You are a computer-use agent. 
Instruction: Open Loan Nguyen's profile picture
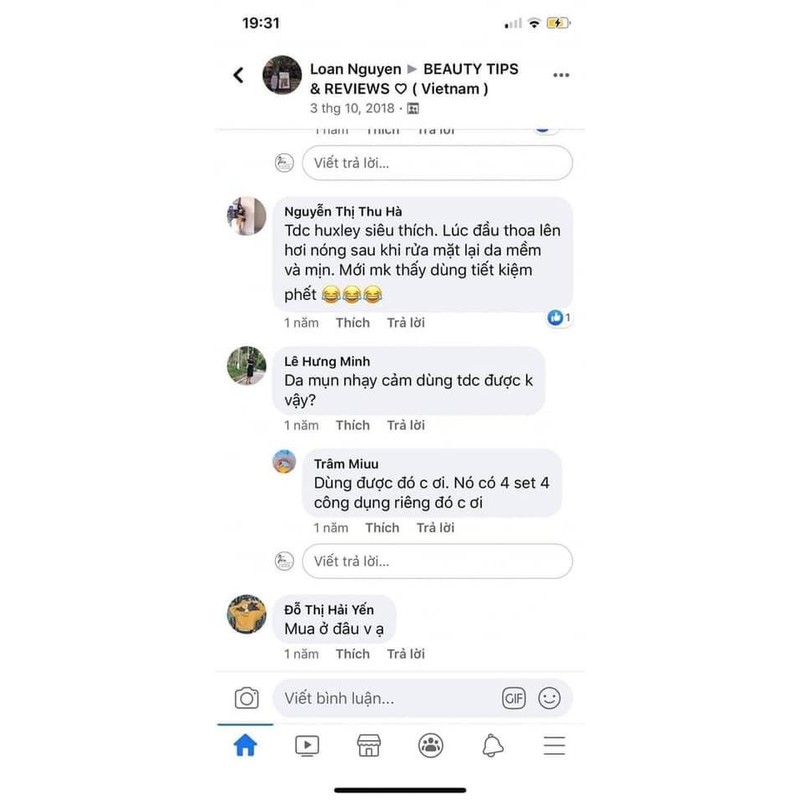pyautogui.click(x=282, y=75)
